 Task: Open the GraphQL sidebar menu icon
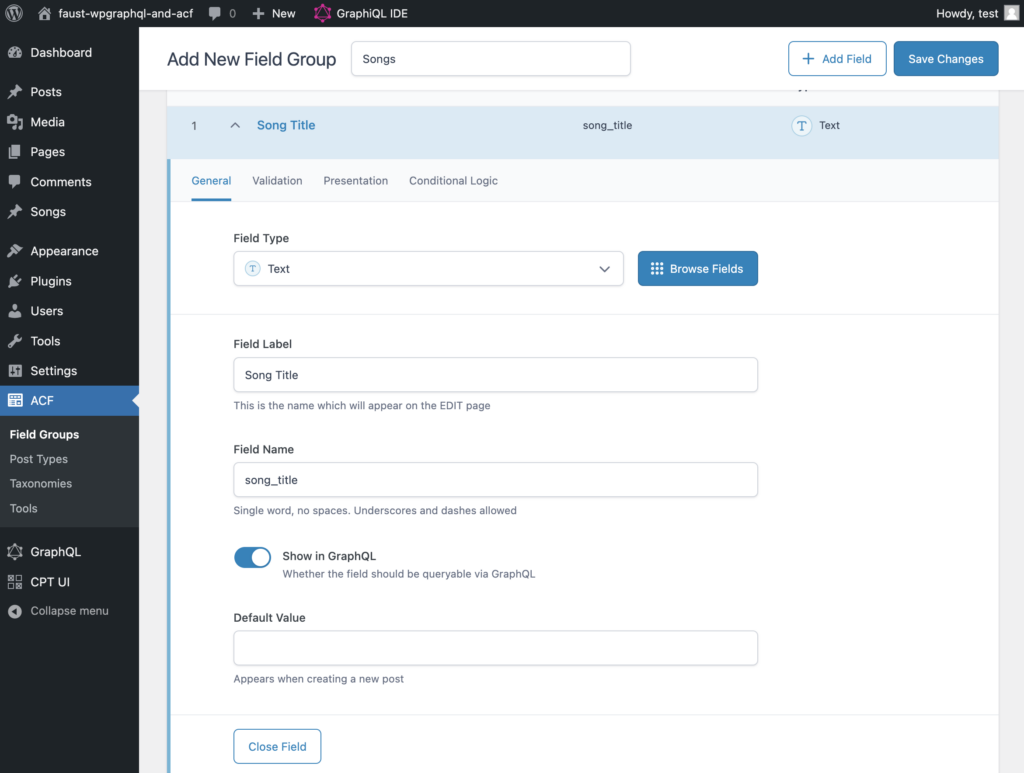(x=15, y=552)
